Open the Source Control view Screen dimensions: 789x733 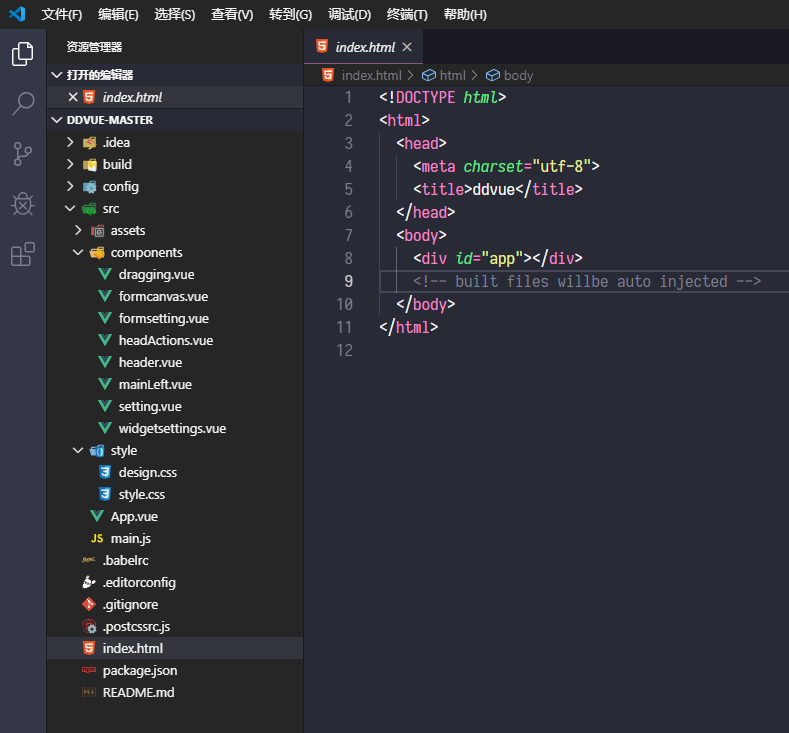click(23, 154)
